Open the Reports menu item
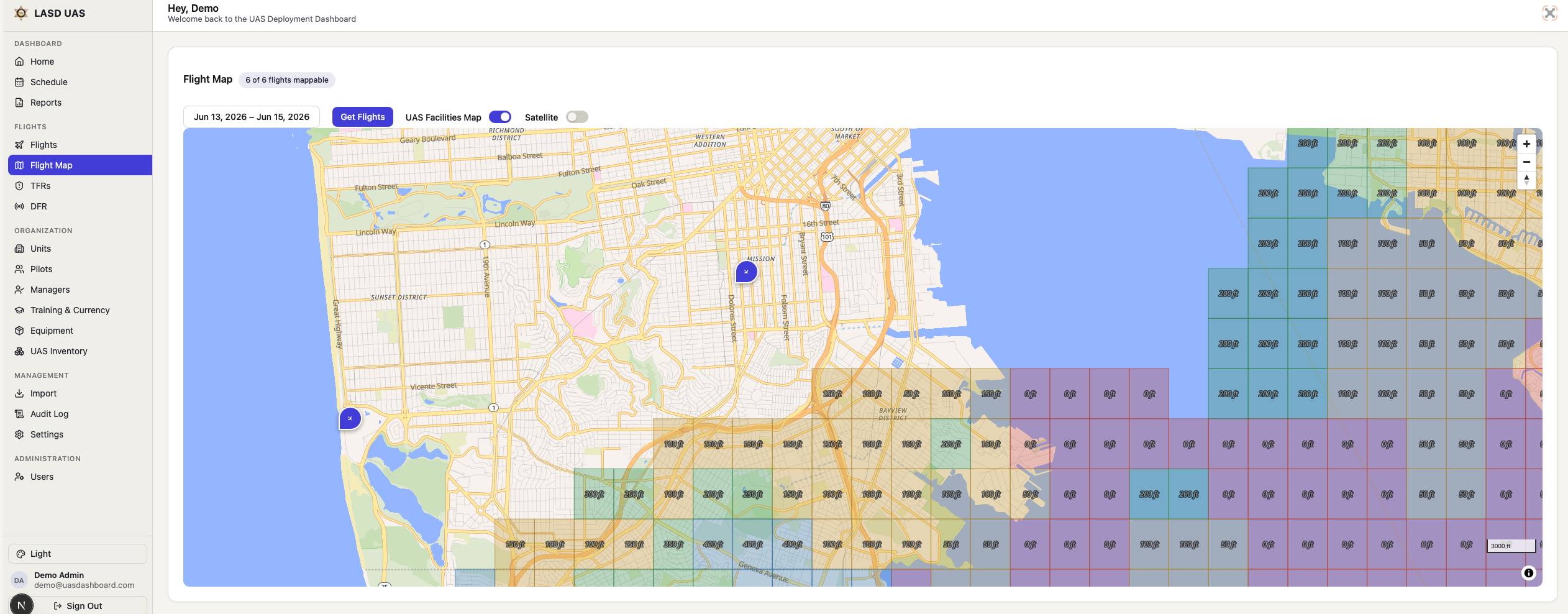Screen dimensions: 1568x614 click(80, 103)
